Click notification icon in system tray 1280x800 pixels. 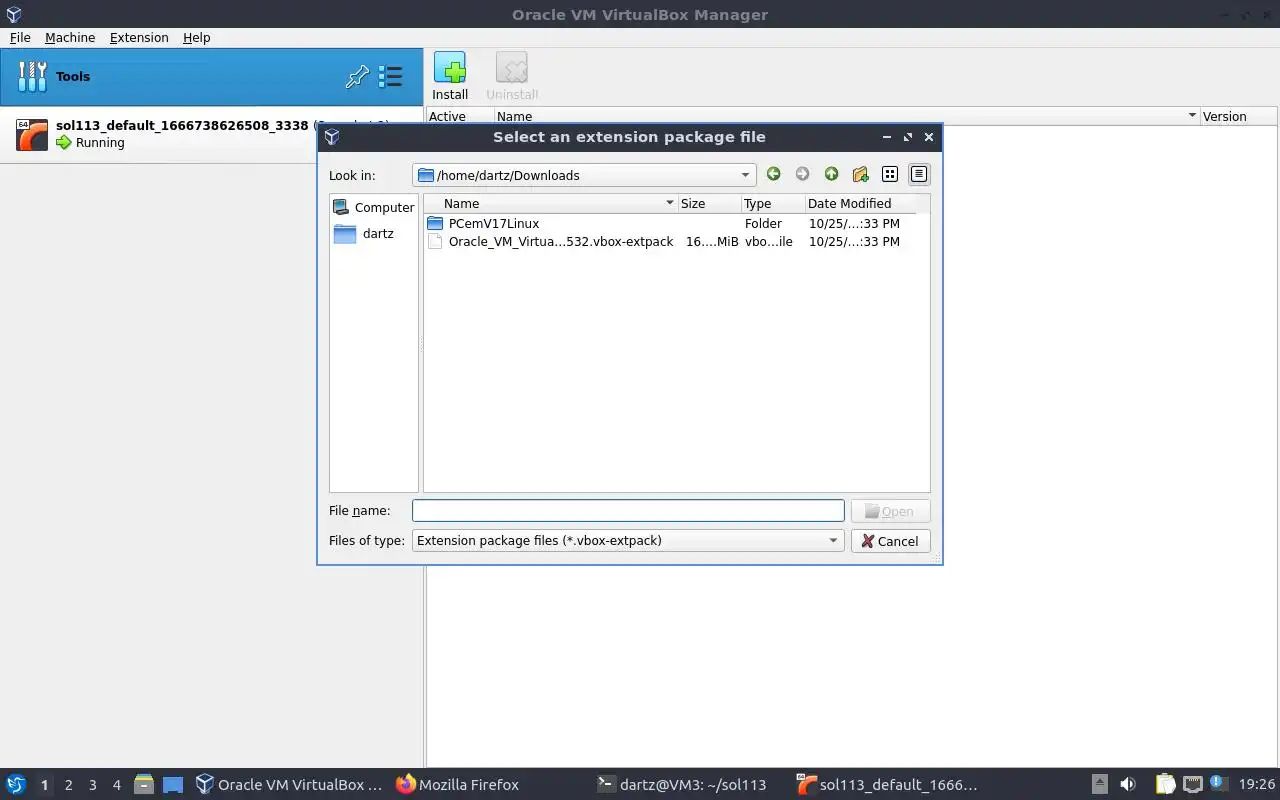[1218, 783]
